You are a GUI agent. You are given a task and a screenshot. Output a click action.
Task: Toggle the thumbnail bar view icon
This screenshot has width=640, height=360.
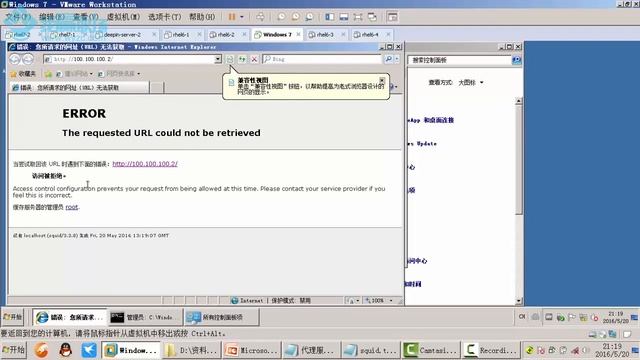(344, 17)
